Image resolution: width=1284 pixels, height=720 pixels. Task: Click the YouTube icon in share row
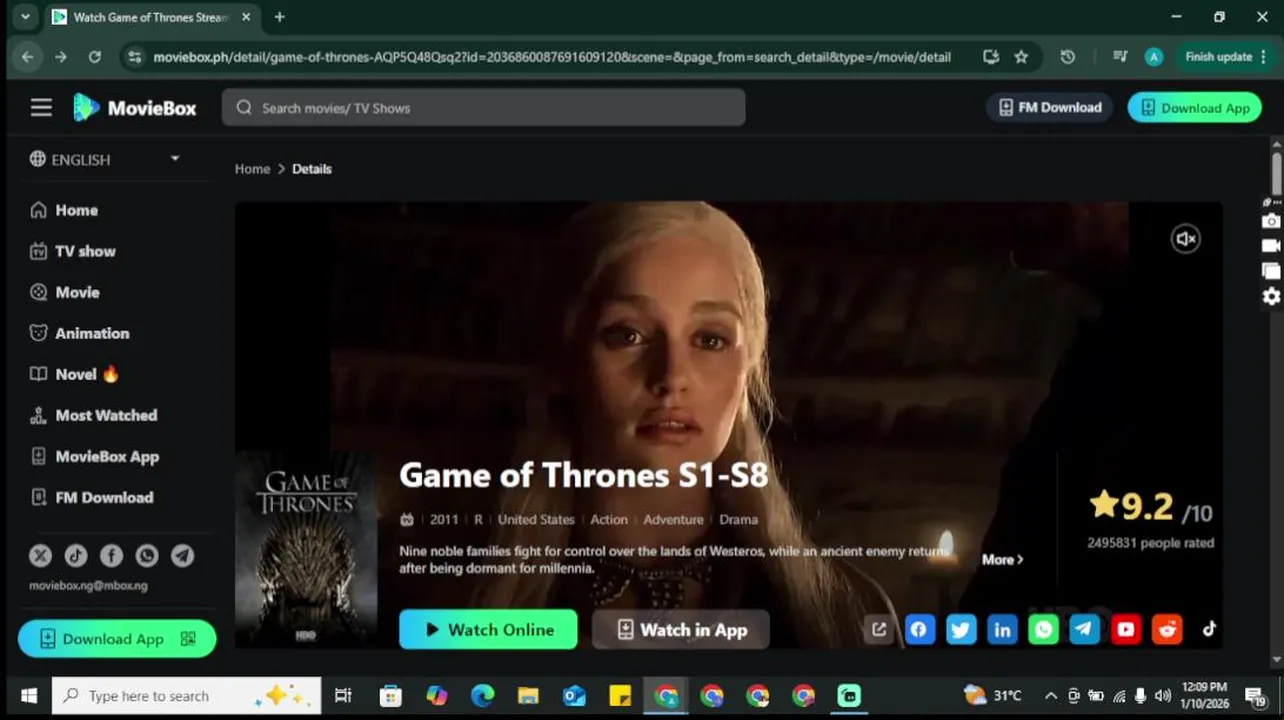(1126, 629)
